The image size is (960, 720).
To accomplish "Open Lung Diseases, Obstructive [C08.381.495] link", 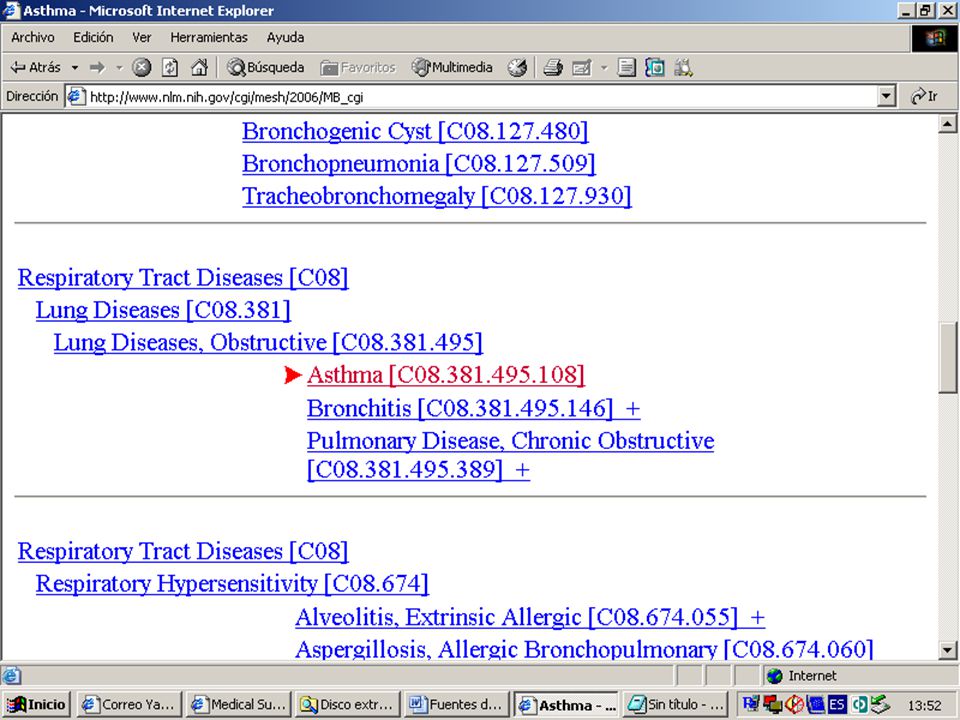I will coord(268,342).
